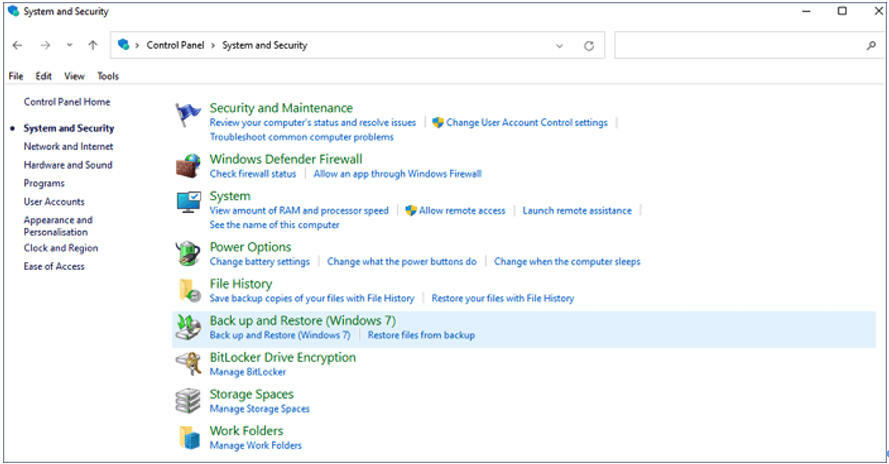Image resolution: width=889 pixels, height=464 pixels.
Task: Refresh the Control Panel view
Action: click(589, 46)
